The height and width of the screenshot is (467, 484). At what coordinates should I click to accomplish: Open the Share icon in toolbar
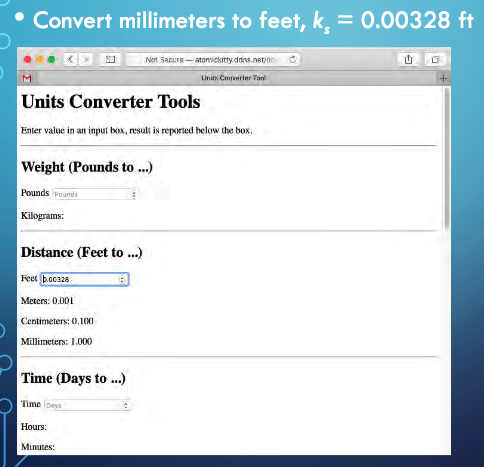point(408,59)
